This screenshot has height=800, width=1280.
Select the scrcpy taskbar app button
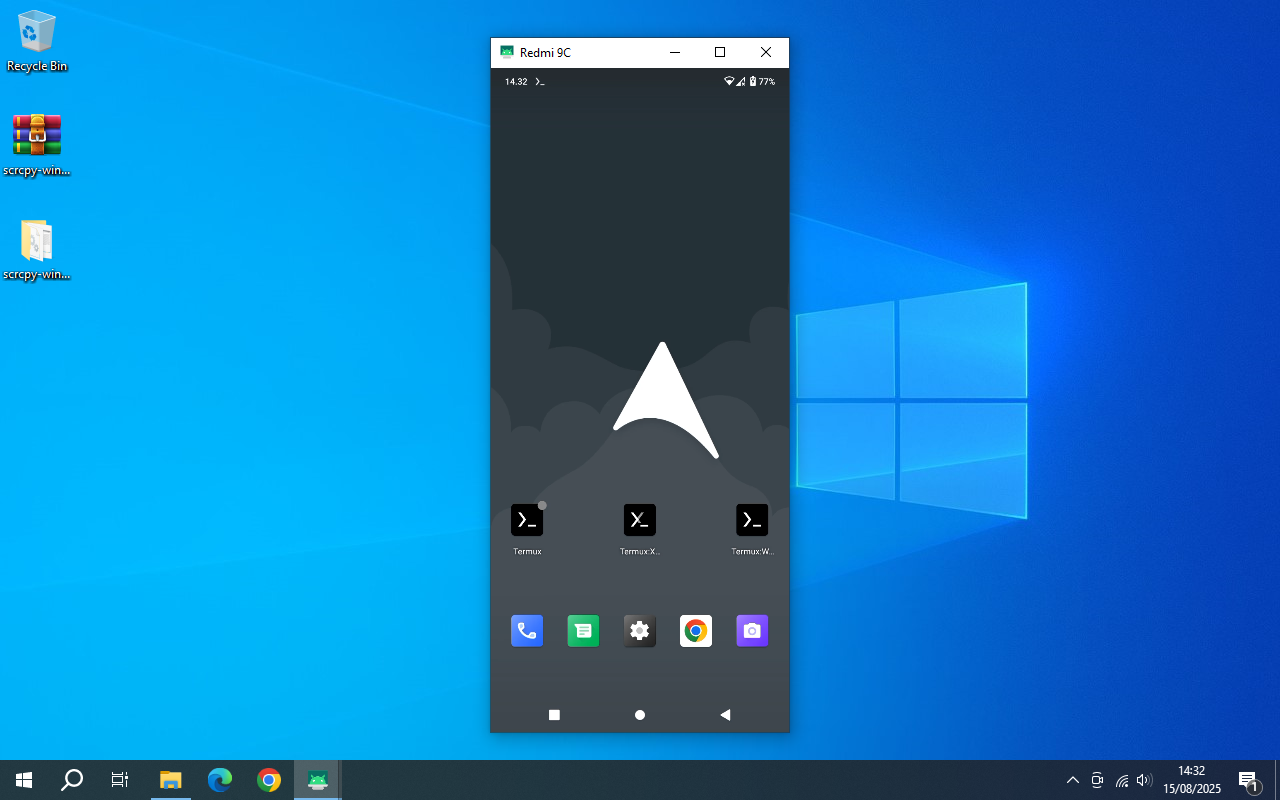[318, 780]
